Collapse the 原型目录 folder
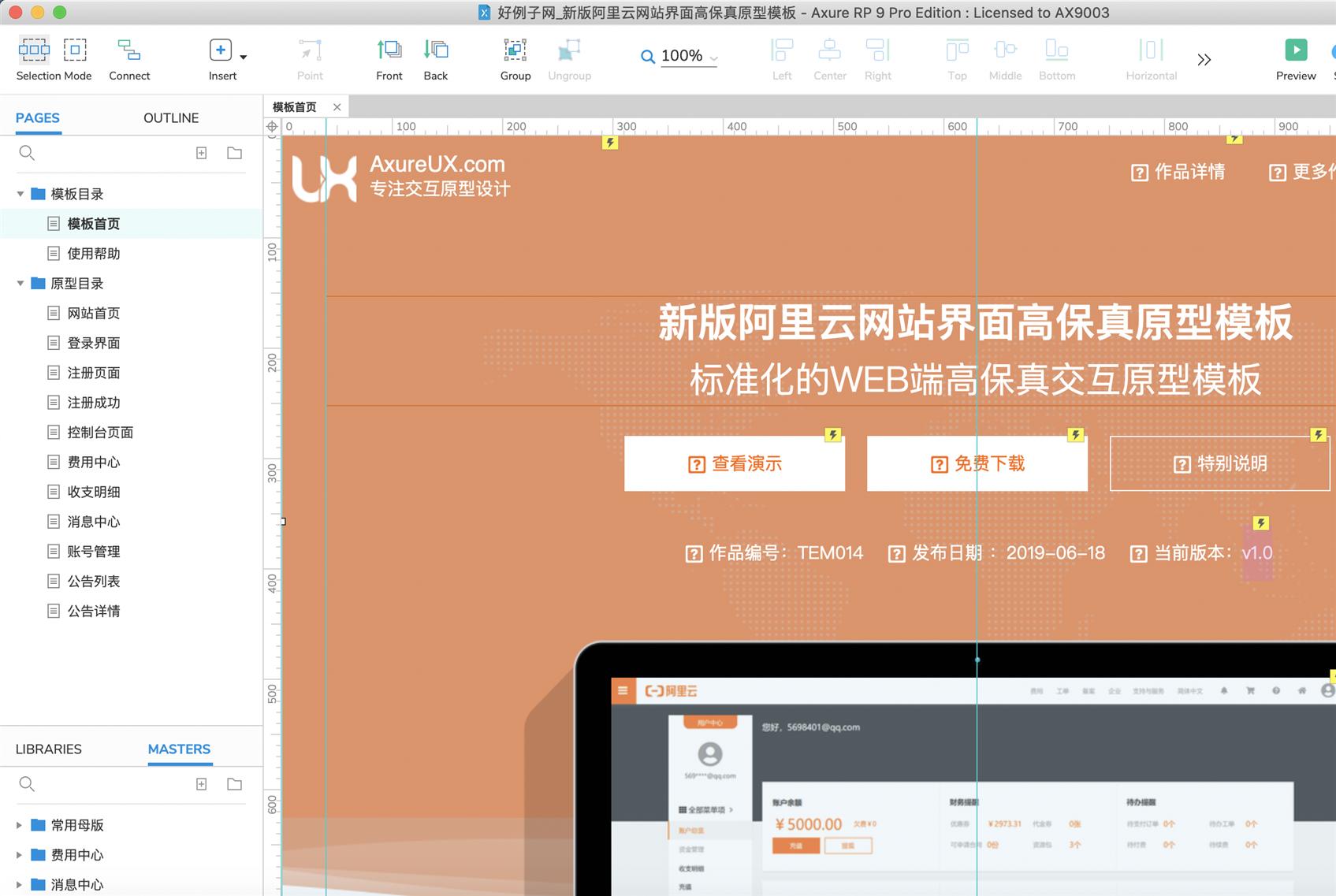Screen dimensions: 1336x896 [20, 284]
